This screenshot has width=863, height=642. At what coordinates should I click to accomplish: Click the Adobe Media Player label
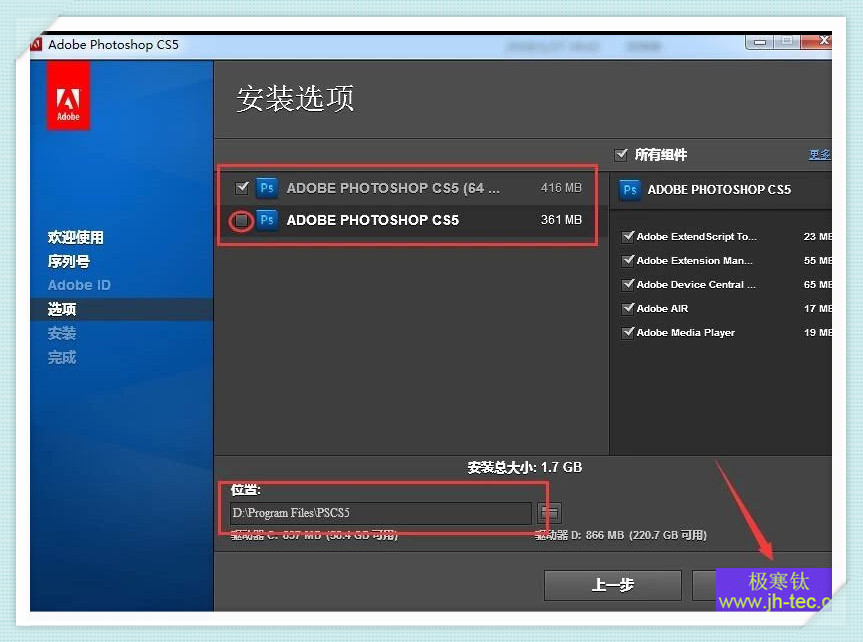[686, 333]
